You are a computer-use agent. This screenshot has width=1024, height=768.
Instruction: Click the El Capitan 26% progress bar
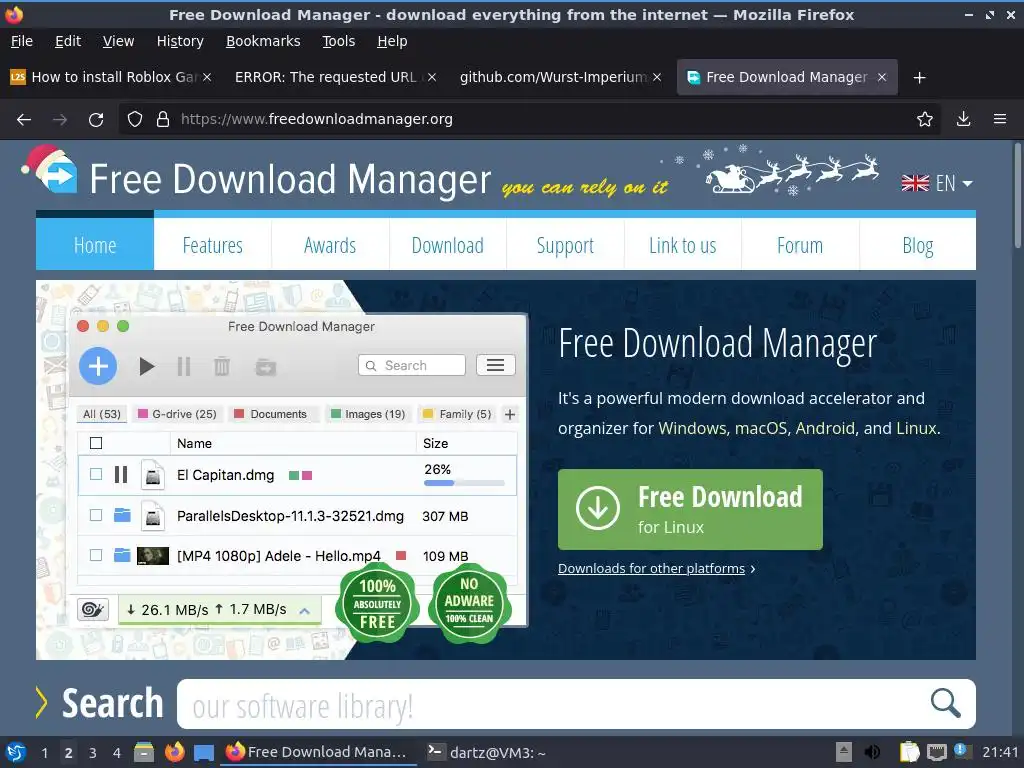[x=464, y=483]
